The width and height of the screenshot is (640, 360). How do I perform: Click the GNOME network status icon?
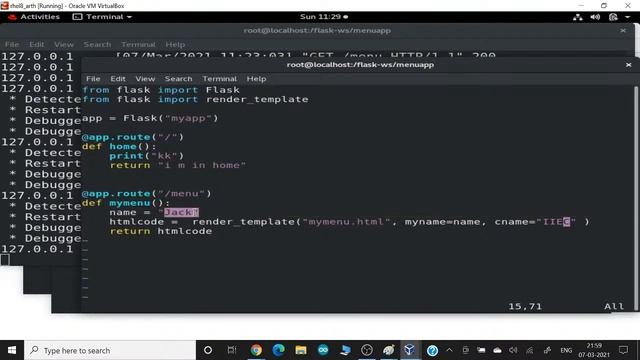(578, 17)
